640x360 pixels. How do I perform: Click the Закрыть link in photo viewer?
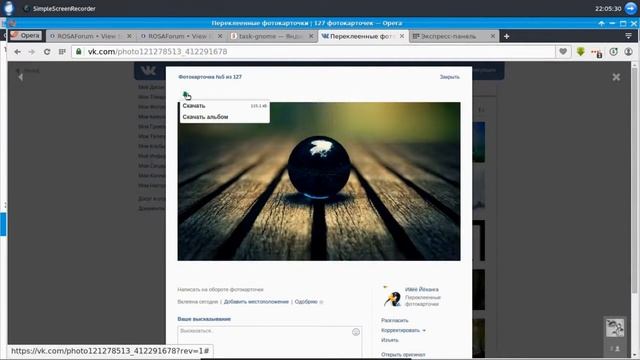click(449, 77)
